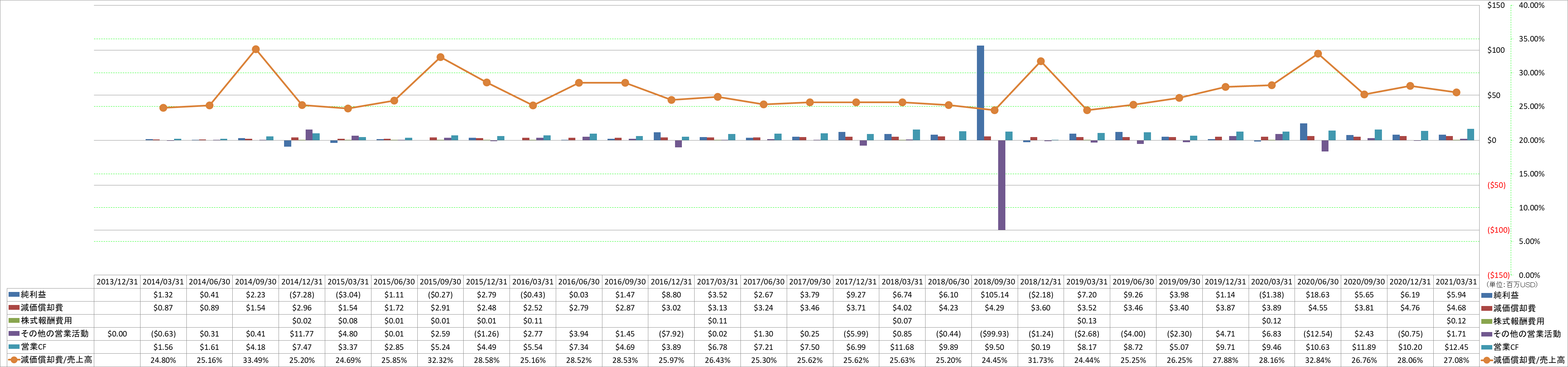Click the 営業CF row header in table
1568x367 pixels.
point(50,347)
